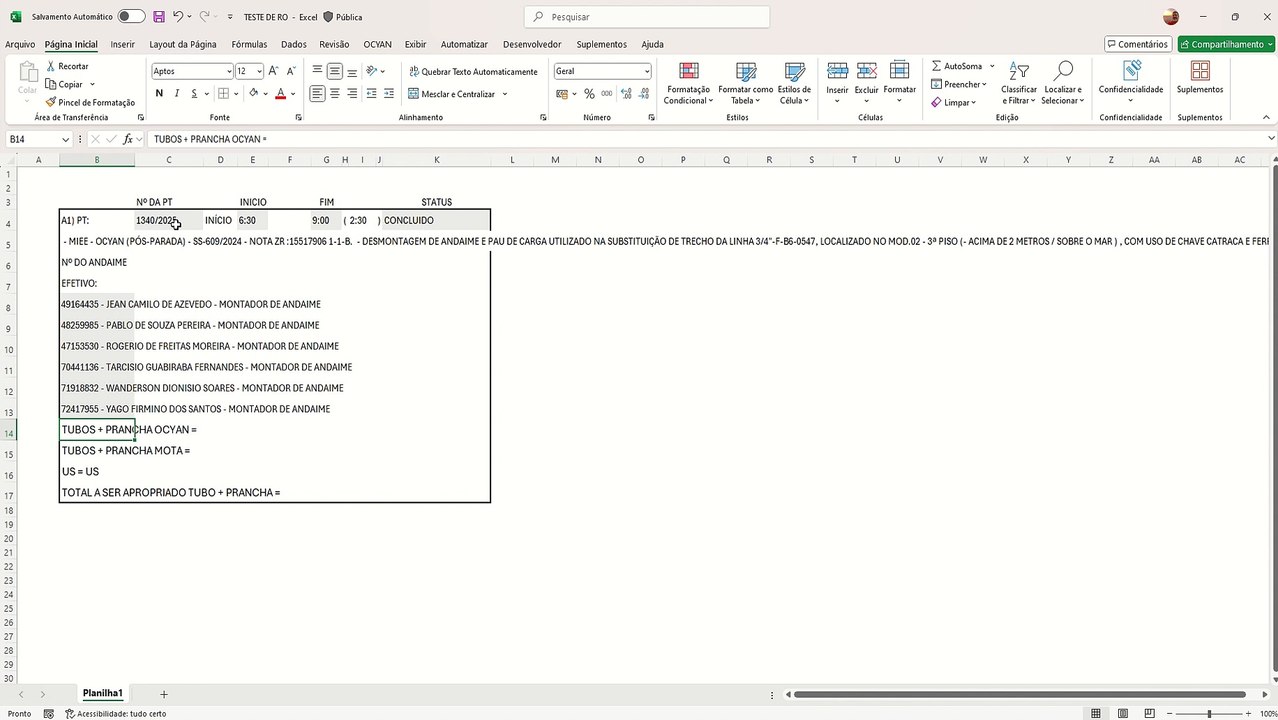Switch to the Inserir ribbon tab
This screenshot has height=720, width=1278.
123,44
